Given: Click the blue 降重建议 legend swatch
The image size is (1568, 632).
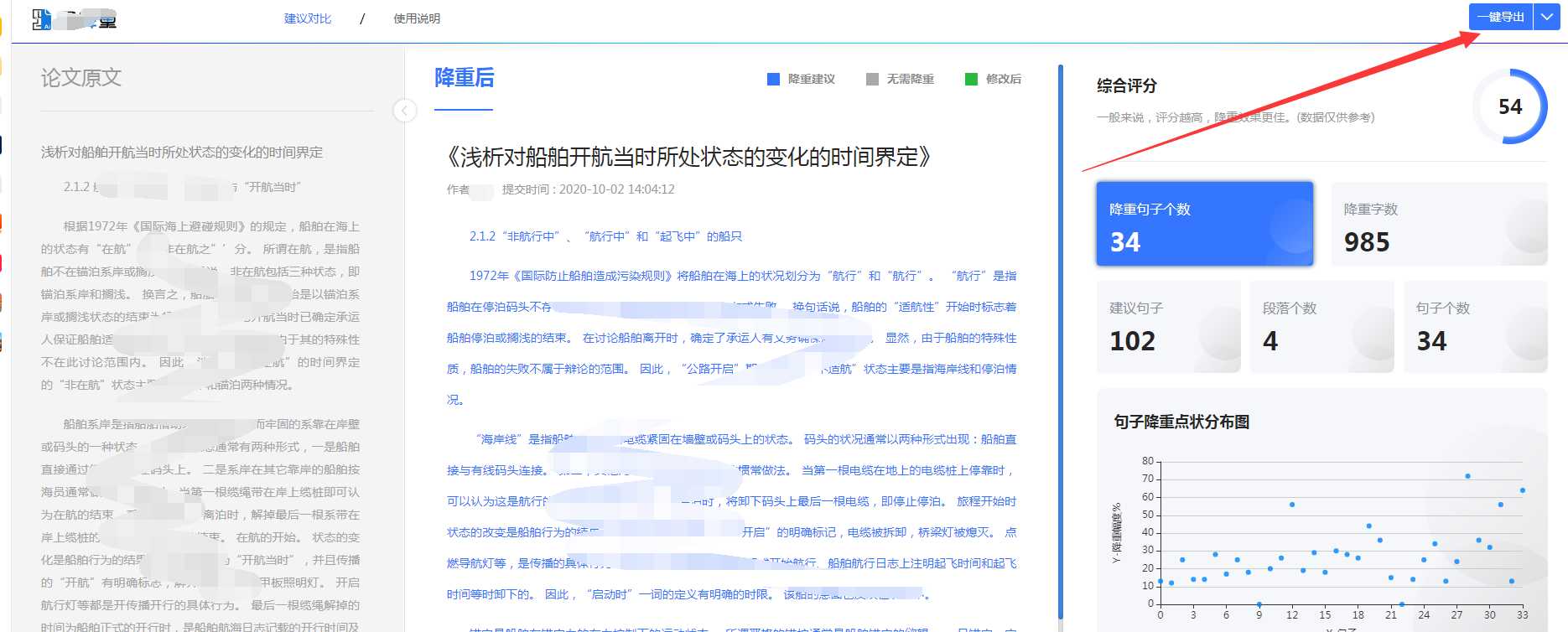Looking at the screenshot, I should [773, 79].
